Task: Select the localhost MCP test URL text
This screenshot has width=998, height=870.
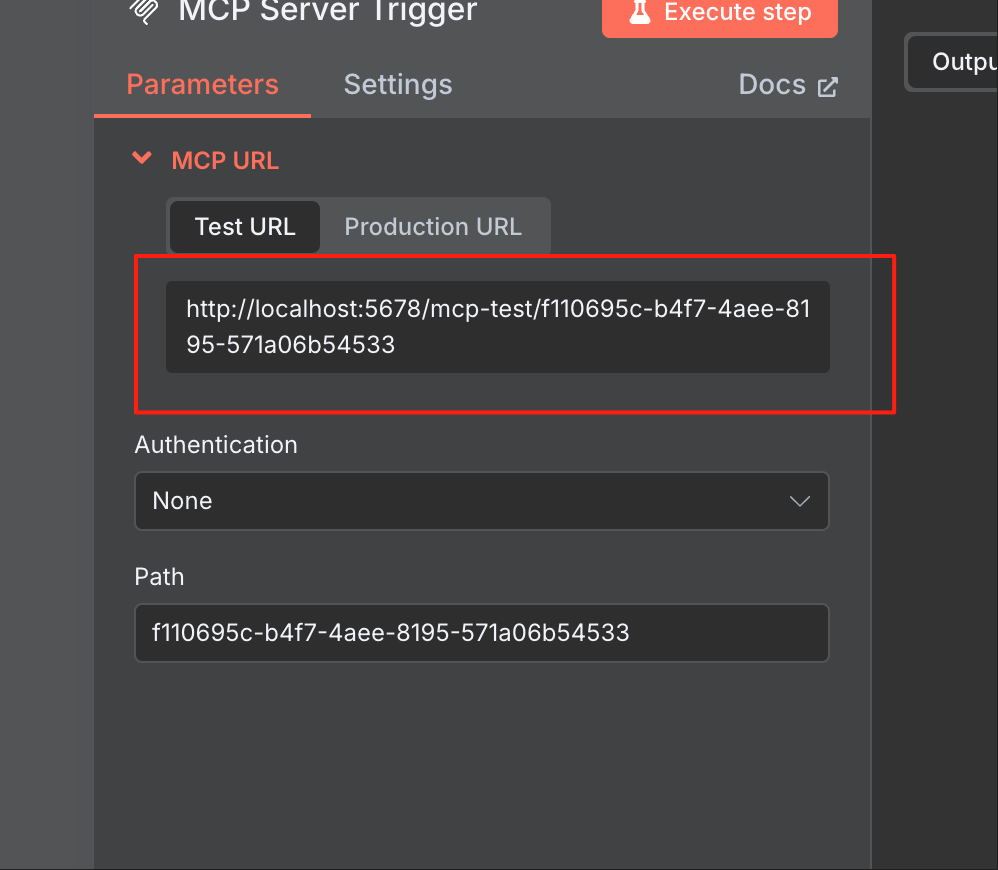Action: coord(497,327)
